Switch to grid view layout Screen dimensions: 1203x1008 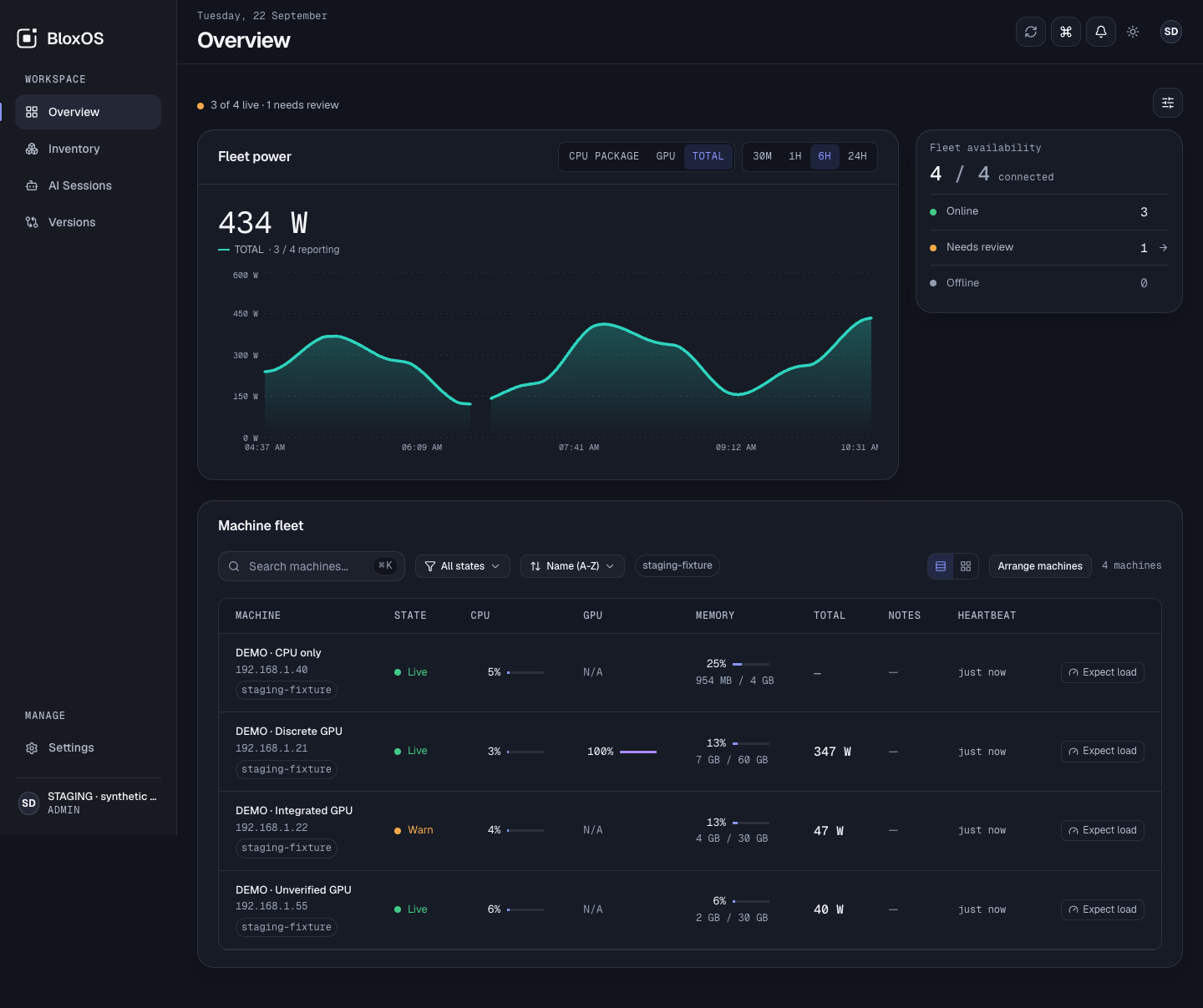click(966, 566)
